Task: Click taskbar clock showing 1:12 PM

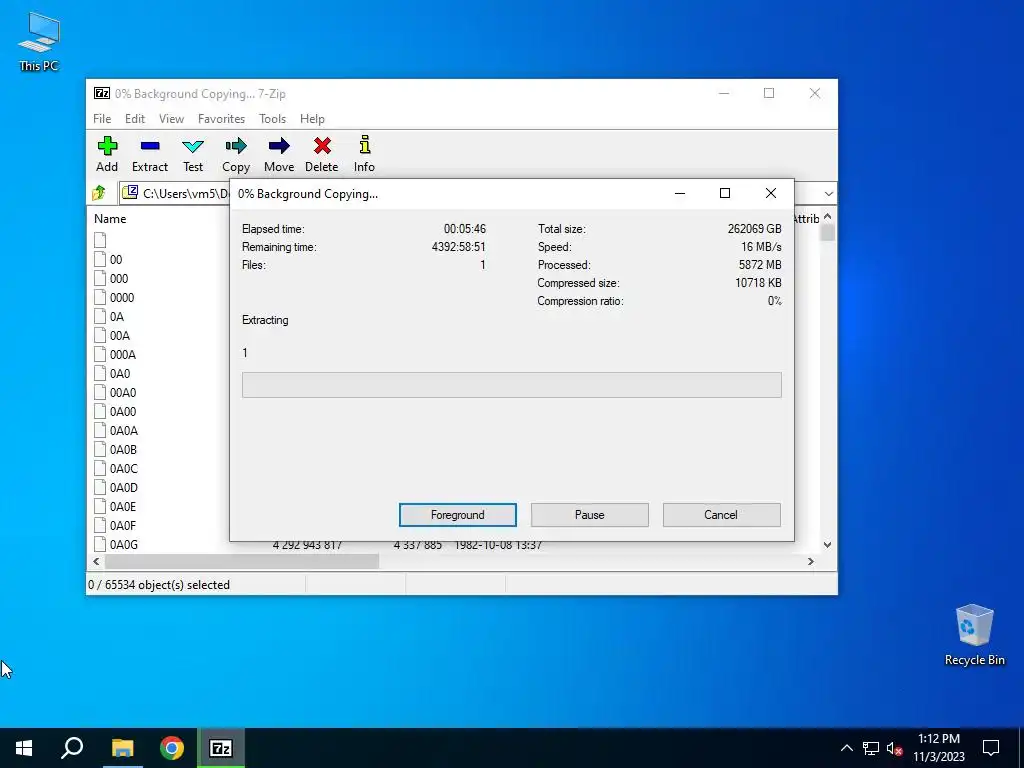Action: click(938, 748)
